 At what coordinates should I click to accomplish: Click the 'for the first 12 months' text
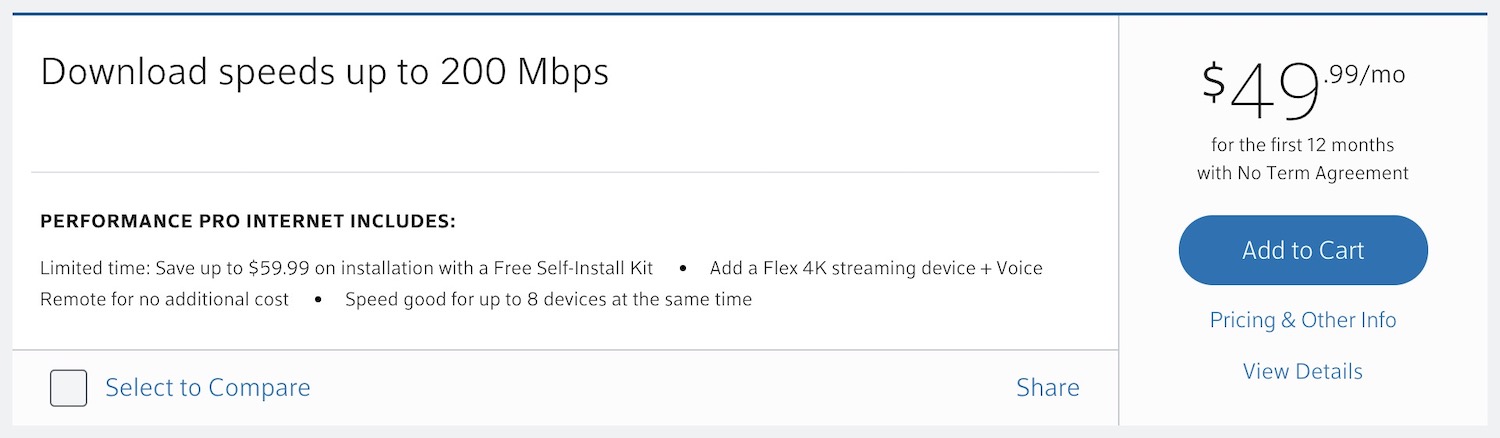click(1302, 145)
